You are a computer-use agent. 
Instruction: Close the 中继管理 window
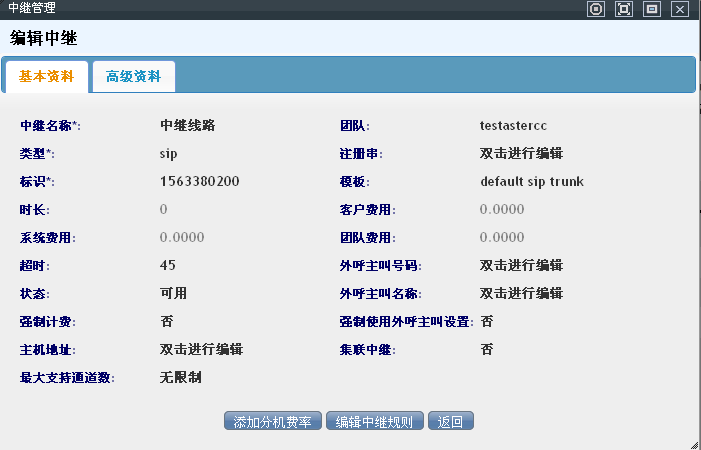[680, 9]
